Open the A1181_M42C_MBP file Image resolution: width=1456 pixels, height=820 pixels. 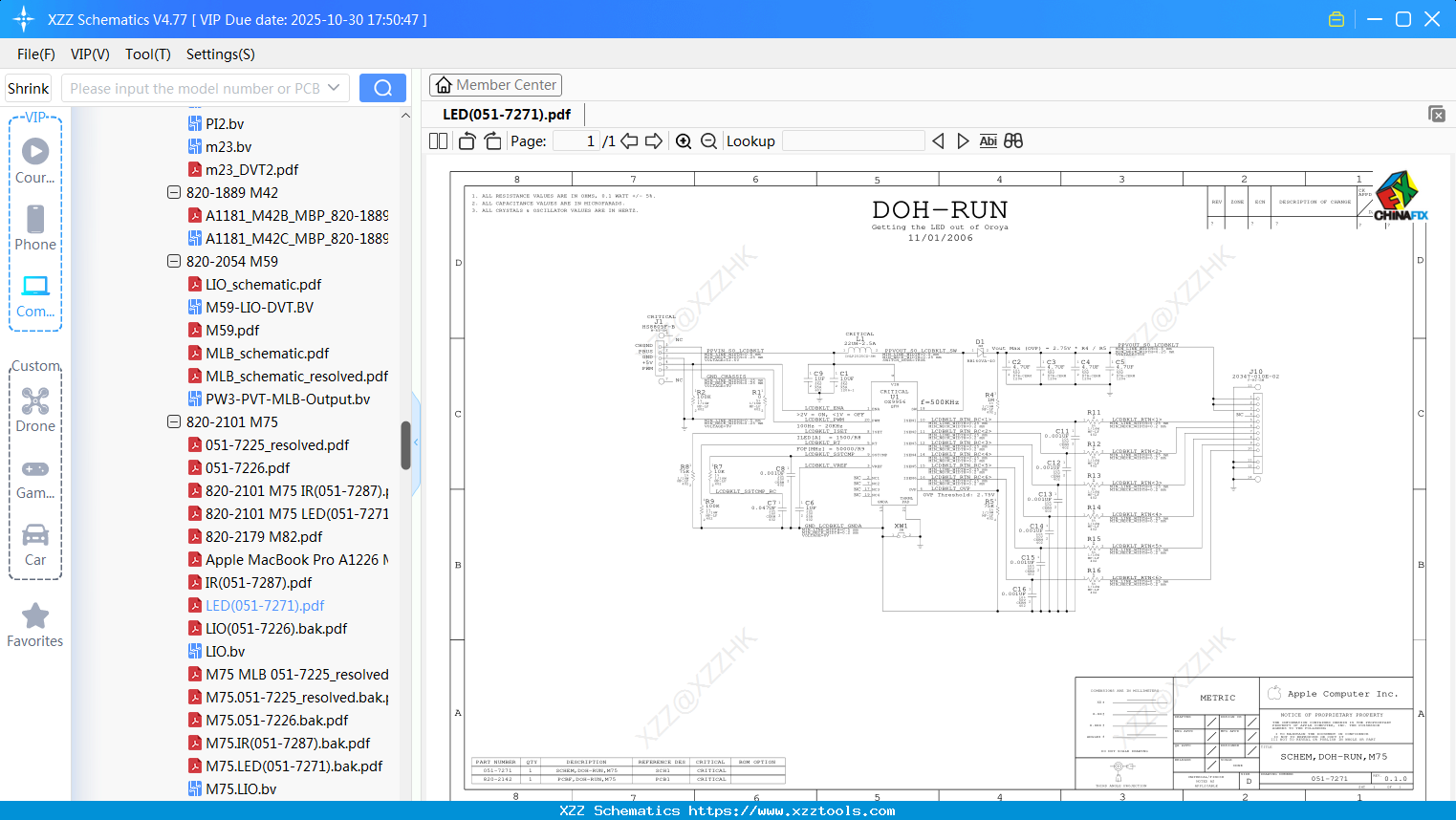(296, 238)
